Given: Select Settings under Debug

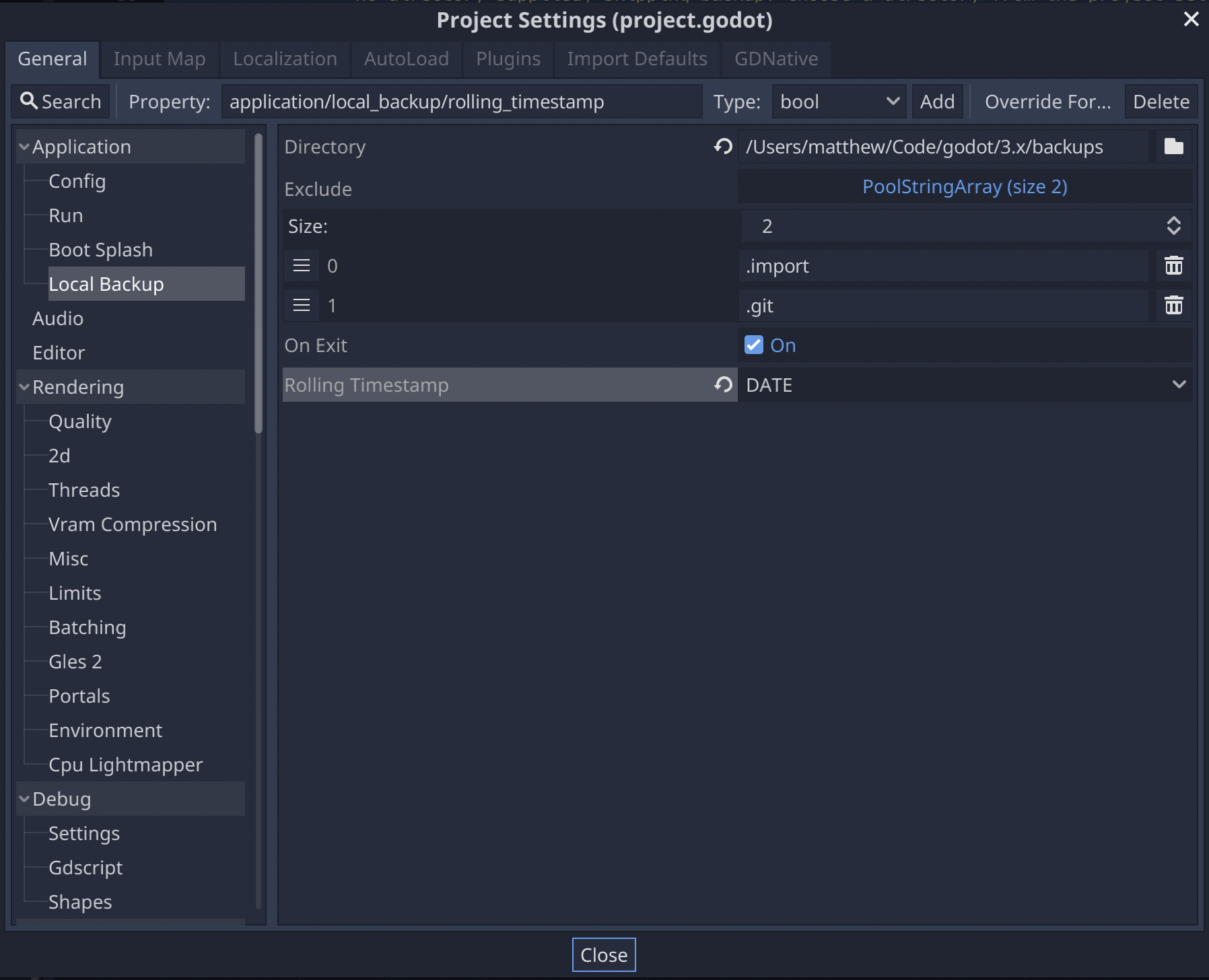Looking at the screenshot, I should tap(84, 833).
